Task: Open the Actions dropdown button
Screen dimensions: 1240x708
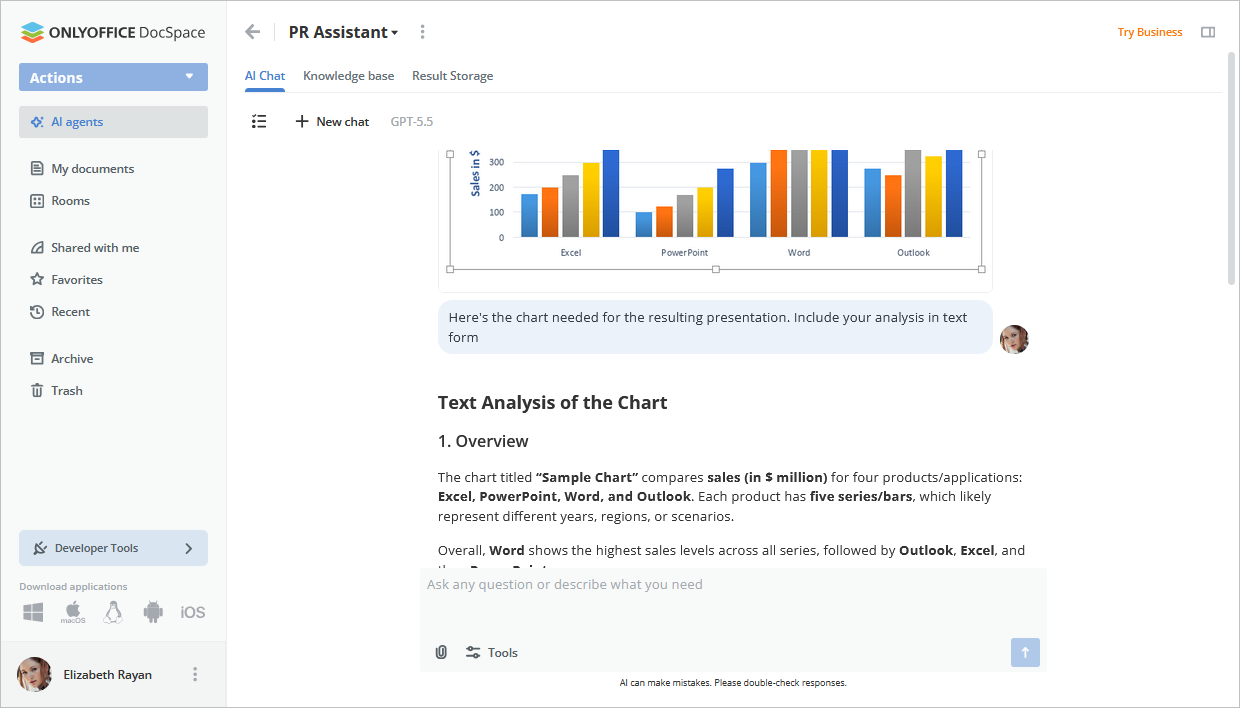Action: pos(113,77)
